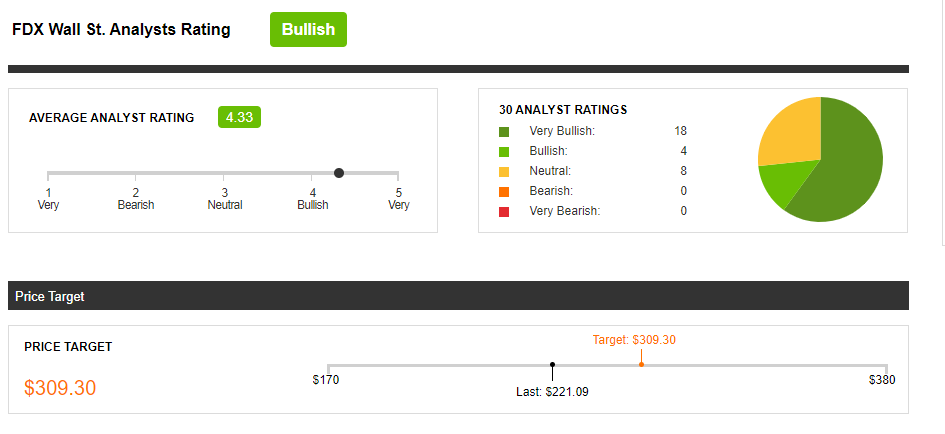Click the Neutral yellow legend swatch
This screenshot has height=434, width=945.
(504, 171)
